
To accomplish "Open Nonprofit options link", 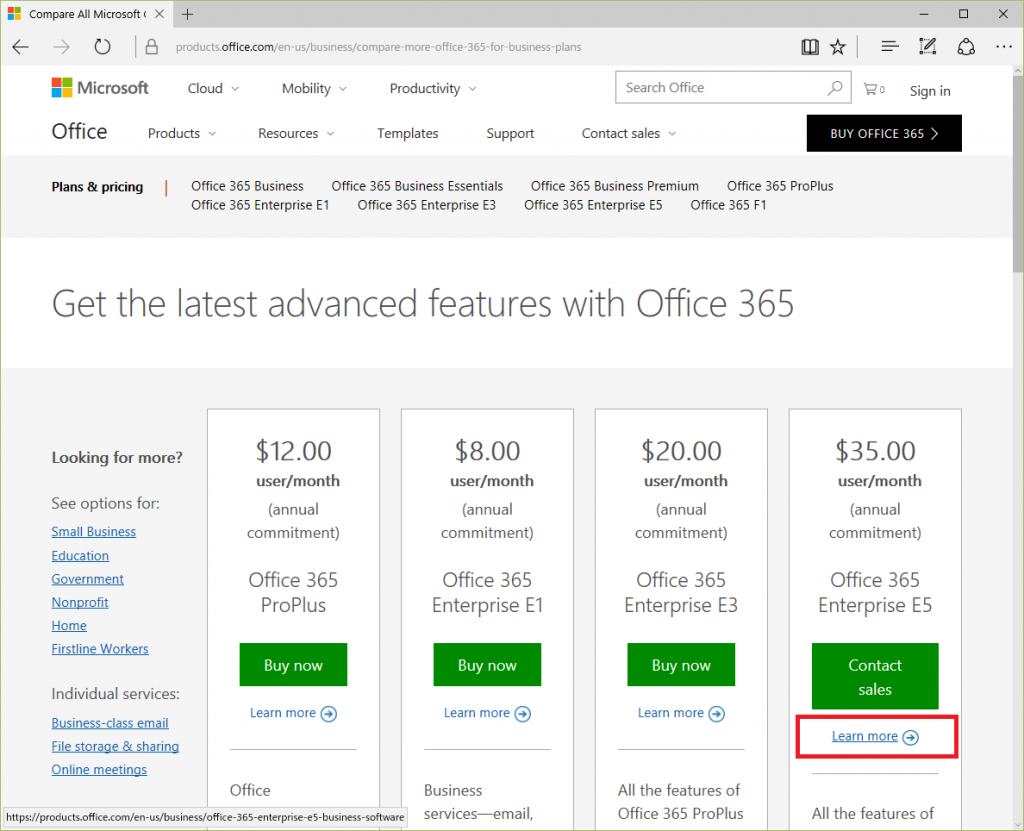I will click(80, 602).
